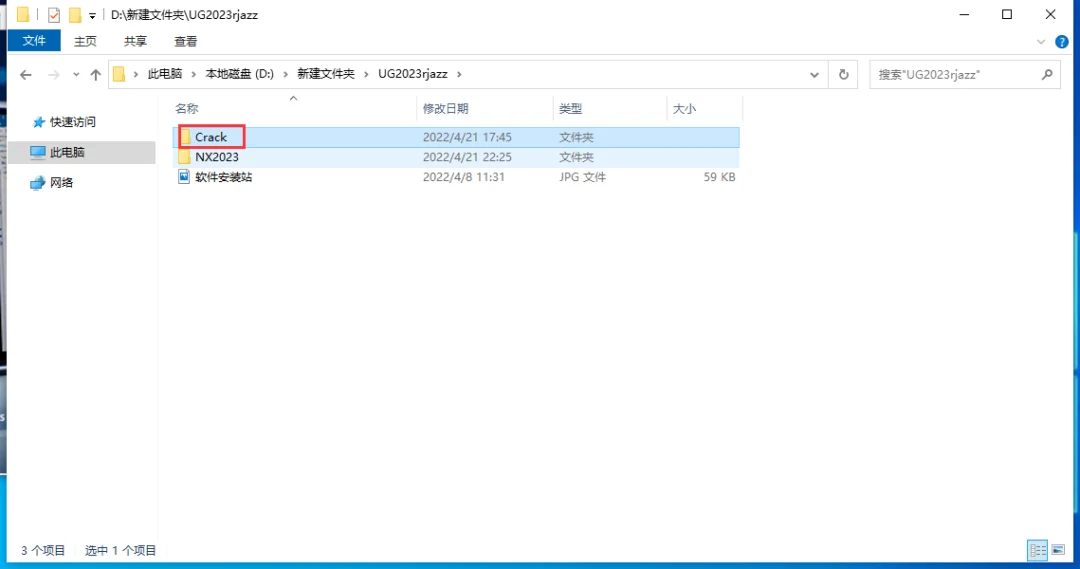1080x569 pixels.
Task: Click the JPG 文件 type cell
Action: (x=583, y=177)
